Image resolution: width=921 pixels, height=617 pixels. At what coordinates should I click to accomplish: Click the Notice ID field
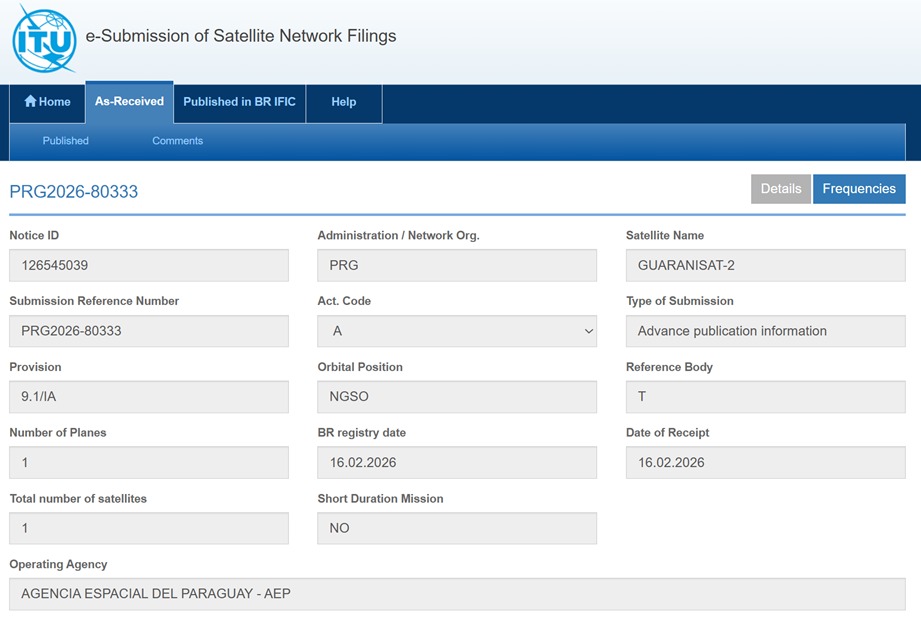pos(149,266)
